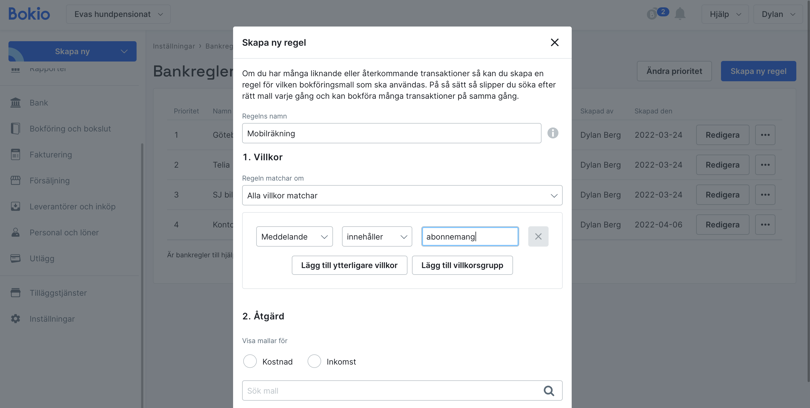Open the Dylan user menu
Screen dimensions: 810x408
[778, 14]
